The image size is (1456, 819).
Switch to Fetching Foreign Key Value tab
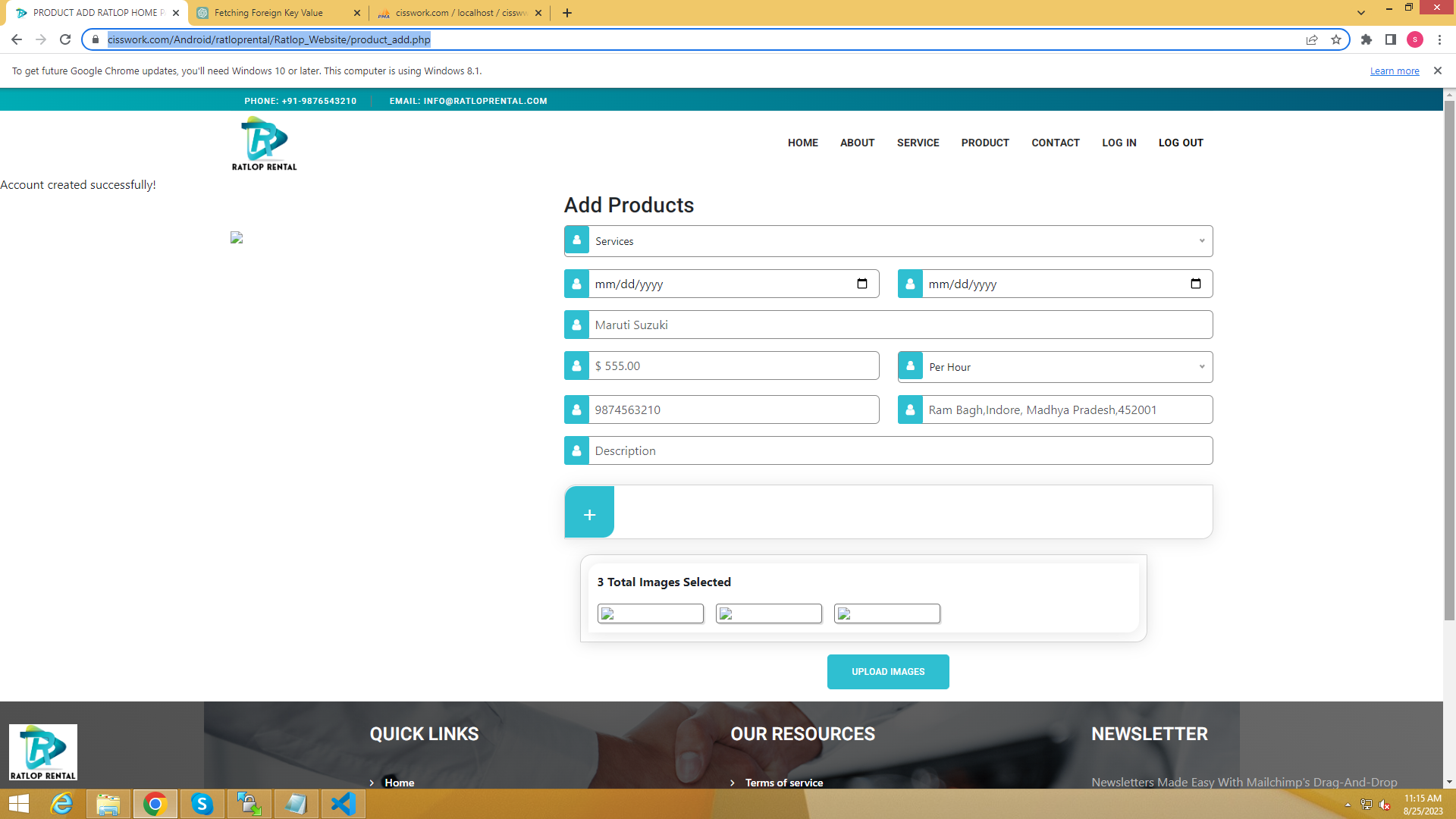pyautogui.click(x=269, y=13)
